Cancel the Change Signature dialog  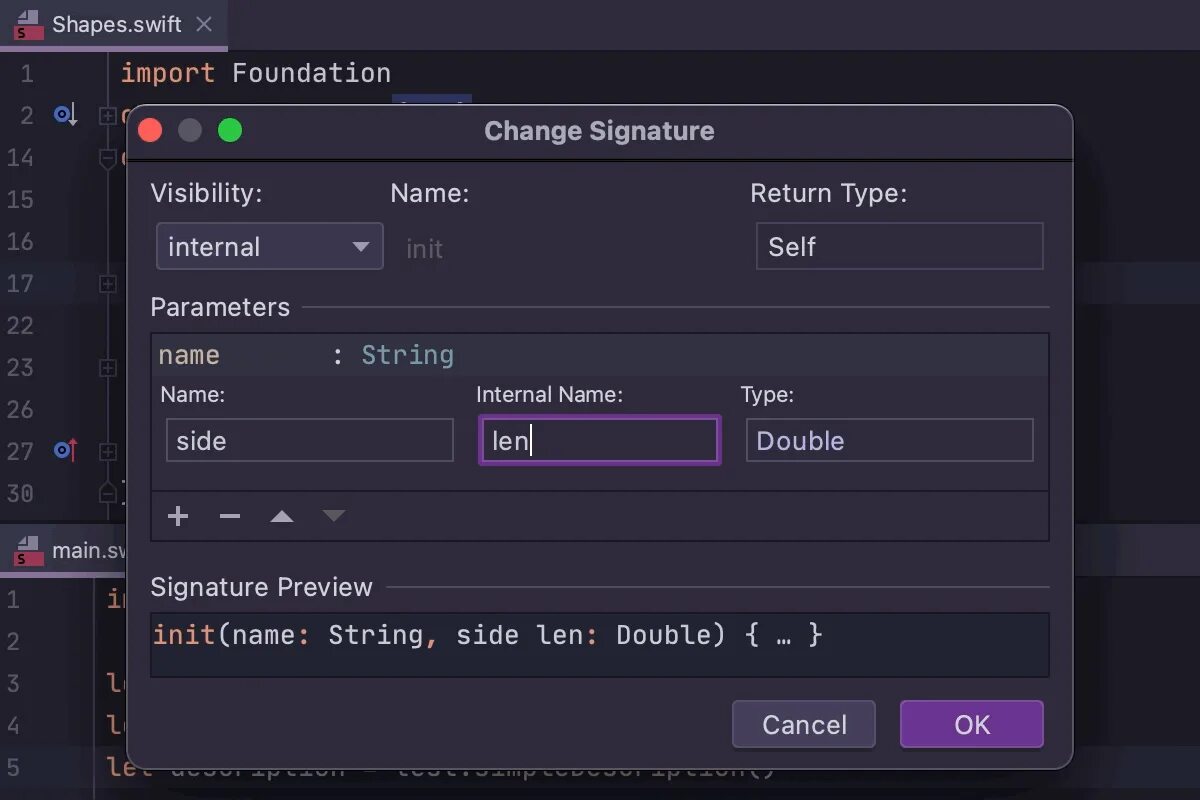[x=803, y=724]
